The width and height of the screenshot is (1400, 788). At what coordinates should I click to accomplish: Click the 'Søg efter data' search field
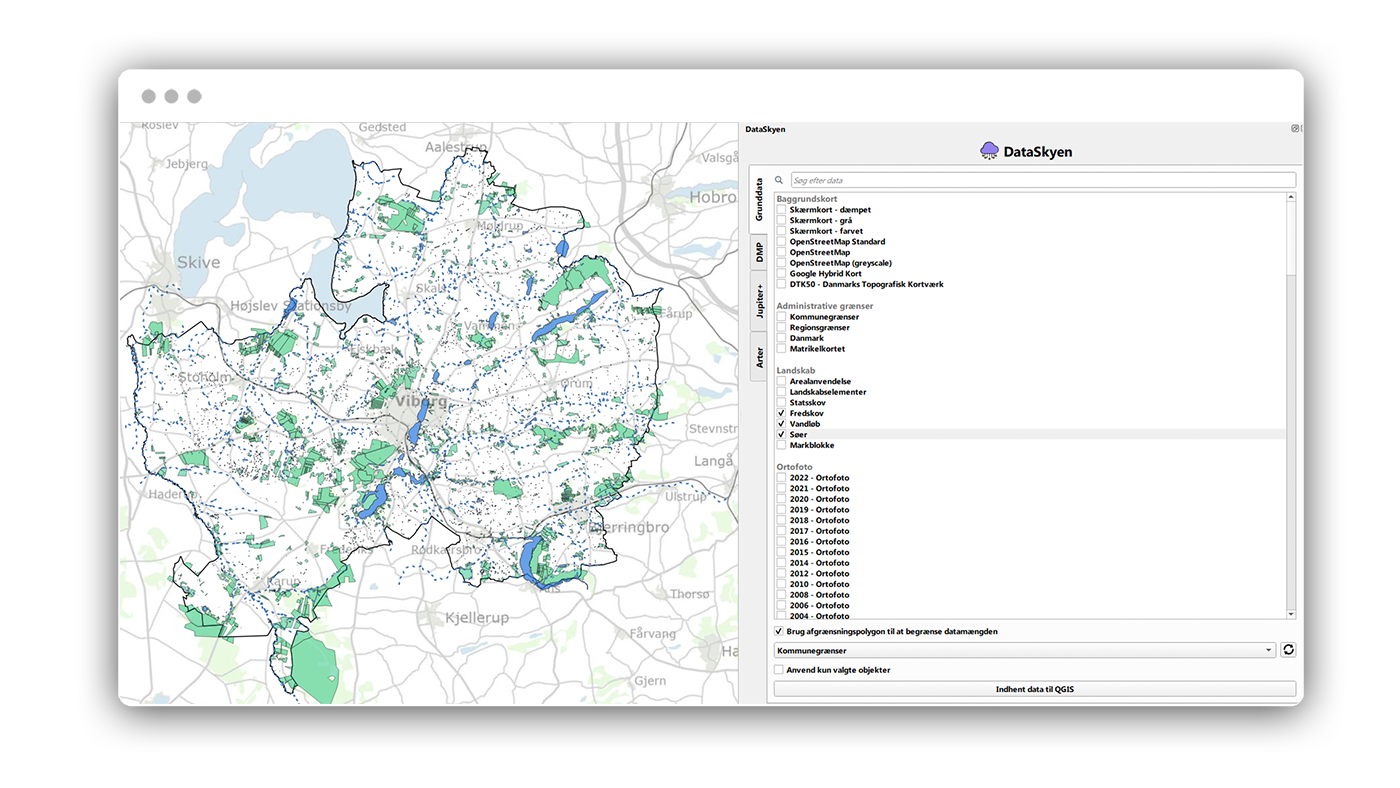click(x=1042, y=180)
